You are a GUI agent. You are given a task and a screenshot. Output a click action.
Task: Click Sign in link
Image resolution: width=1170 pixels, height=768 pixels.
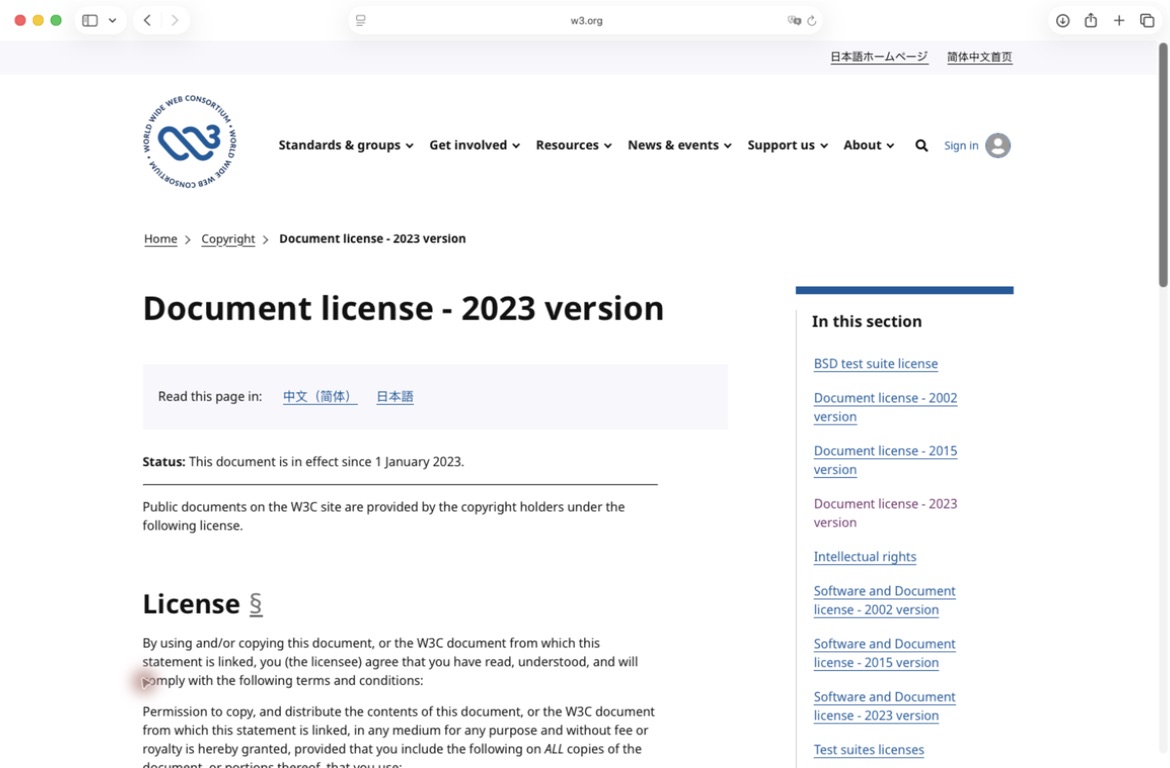tap(961, 146)
